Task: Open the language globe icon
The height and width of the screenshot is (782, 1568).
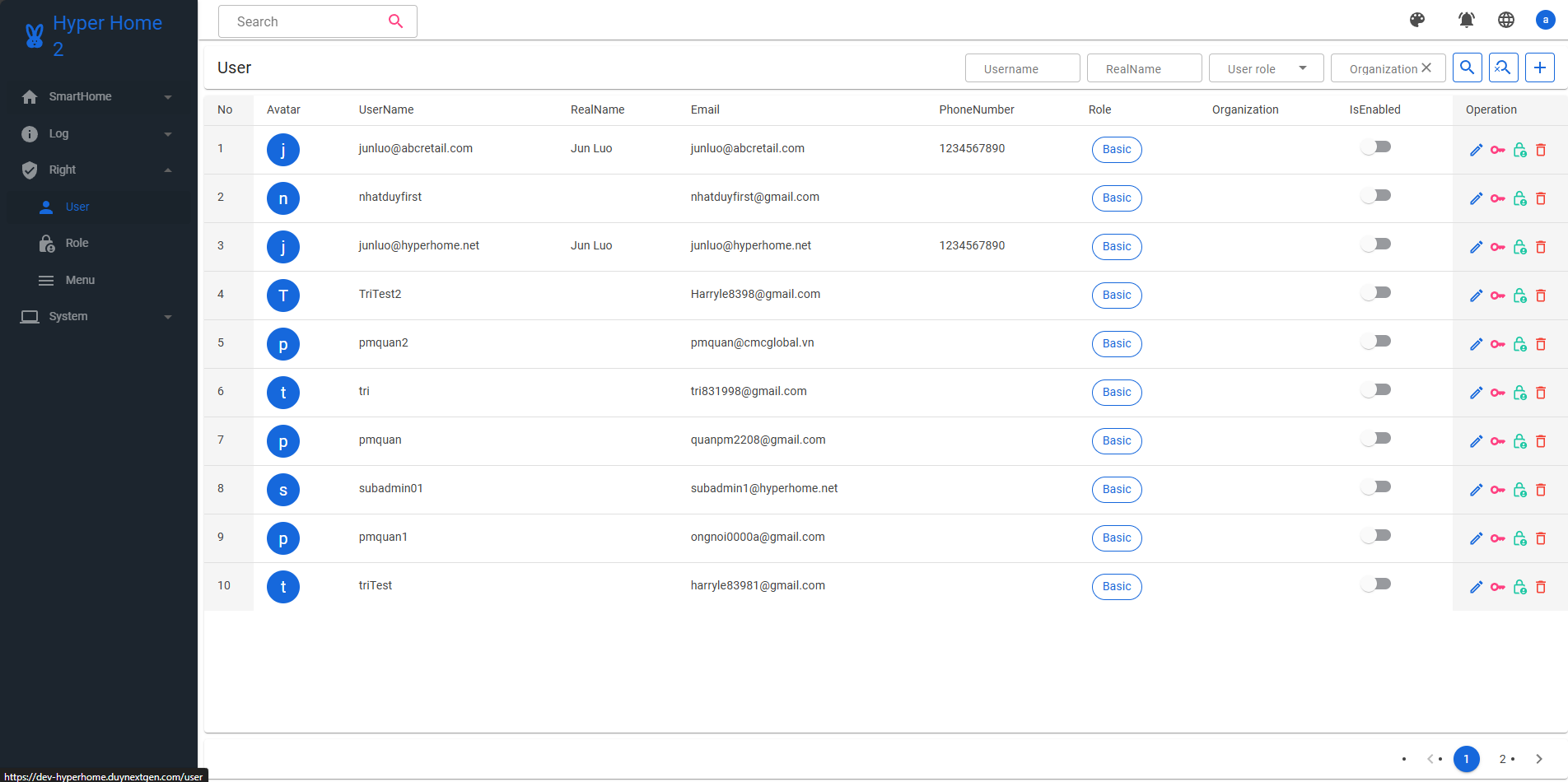Action: (x=1506, y=20)
